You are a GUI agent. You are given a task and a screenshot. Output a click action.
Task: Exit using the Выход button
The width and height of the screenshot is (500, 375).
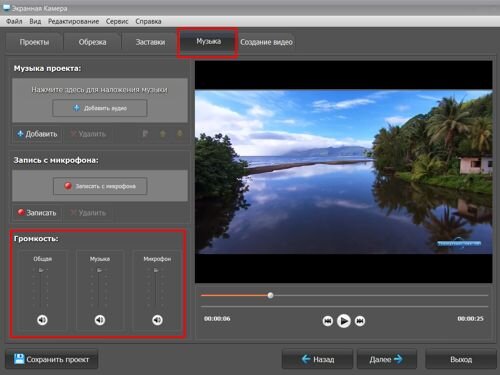[x=461, y=359]
